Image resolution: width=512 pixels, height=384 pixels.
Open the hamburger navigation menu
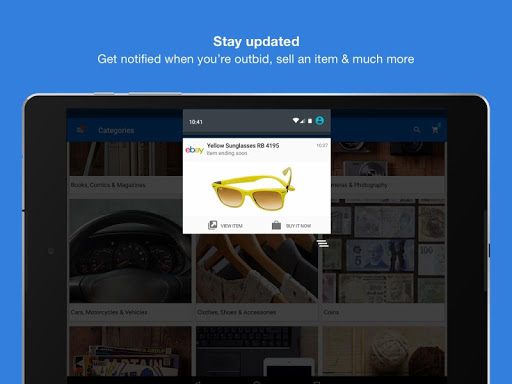point(80,130)
